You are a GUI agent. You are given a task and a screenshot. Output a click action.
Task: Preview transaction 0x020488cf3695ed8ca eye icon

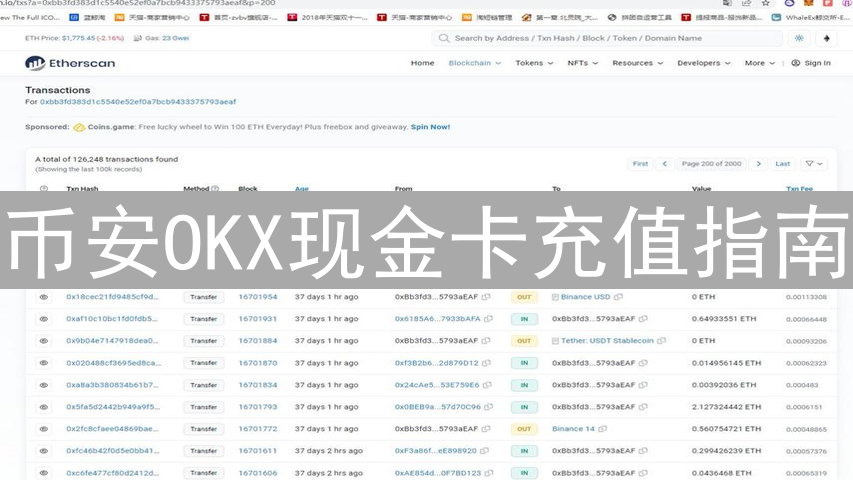(x=44, y=363)
